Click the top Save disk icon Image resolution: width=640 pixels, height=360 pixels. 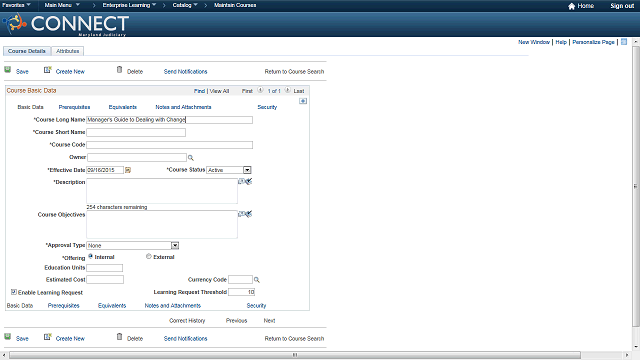tap(7, 70)
